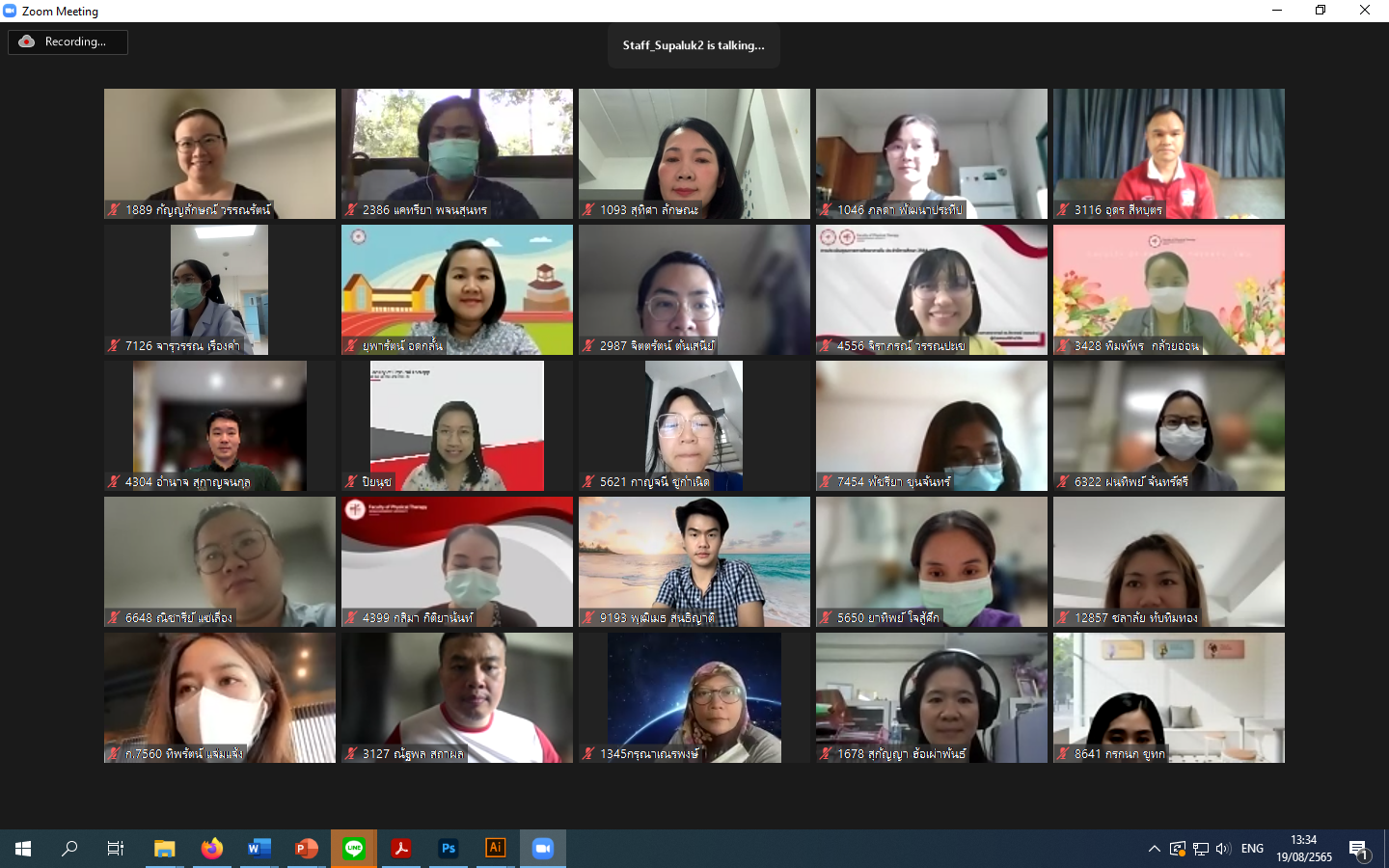1389x868 pixels.
Task: Click the muted microphone icon on tile 3116
Action: [x=1063, y=209]
